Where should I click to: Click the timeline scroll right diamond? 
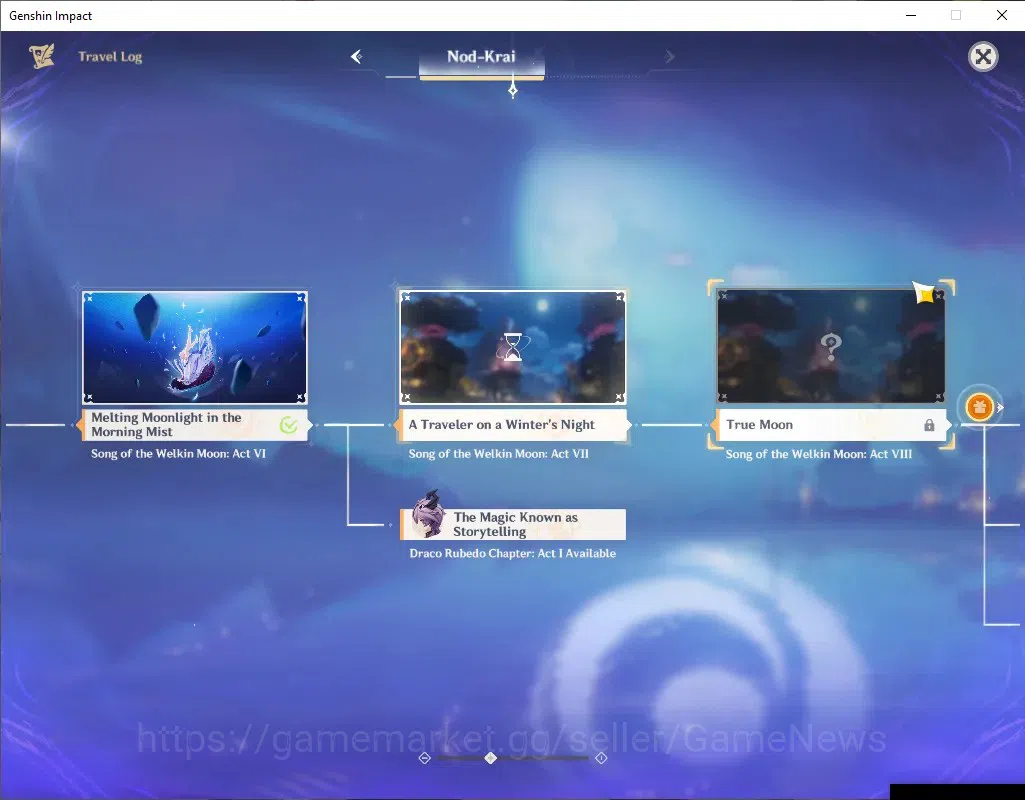point(601,758)
